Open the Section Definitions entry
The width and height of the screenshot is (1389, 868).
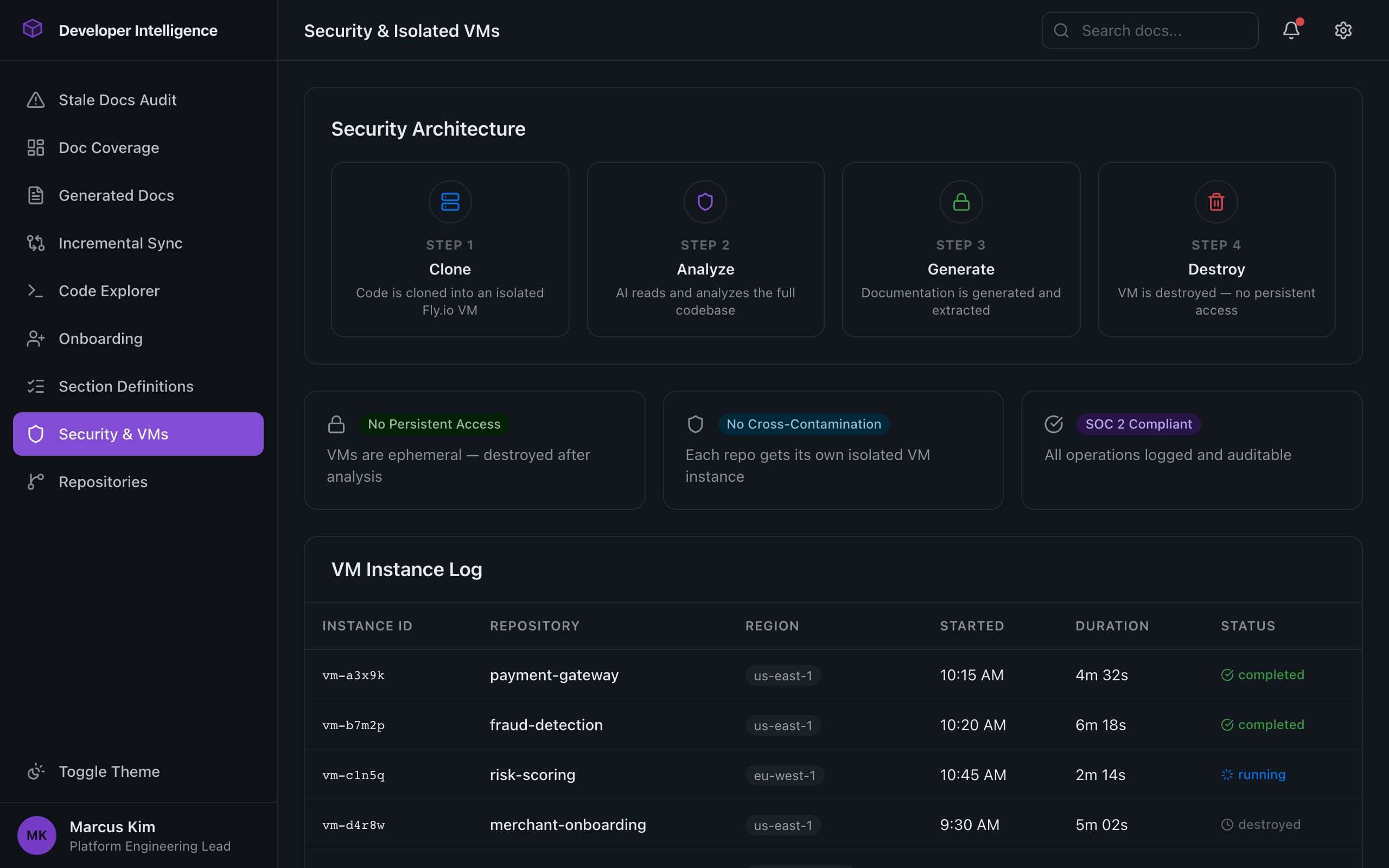point(126,386)
